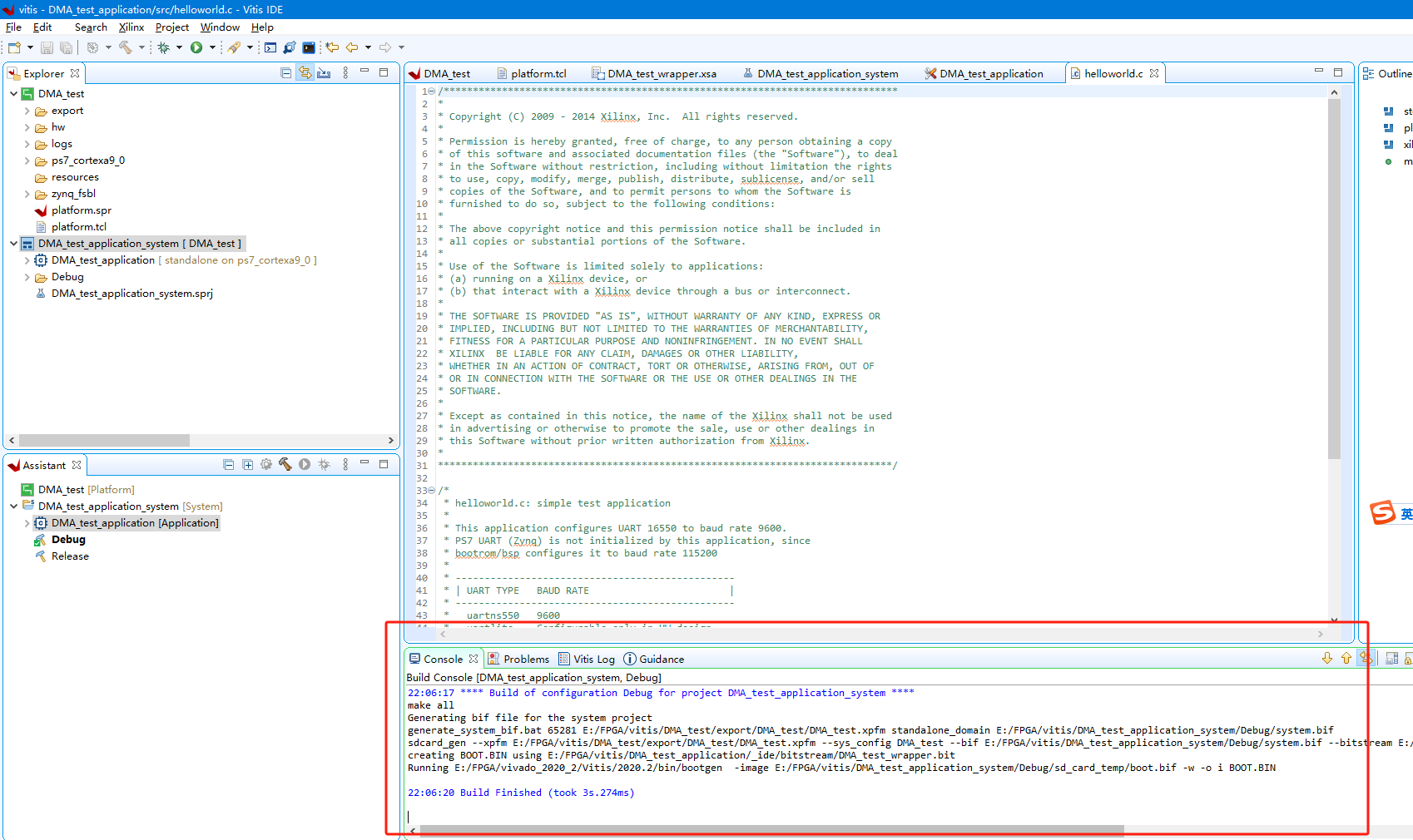
Task: Expand the zynq_fsbl folder
Action: click(x=27, y=194)
